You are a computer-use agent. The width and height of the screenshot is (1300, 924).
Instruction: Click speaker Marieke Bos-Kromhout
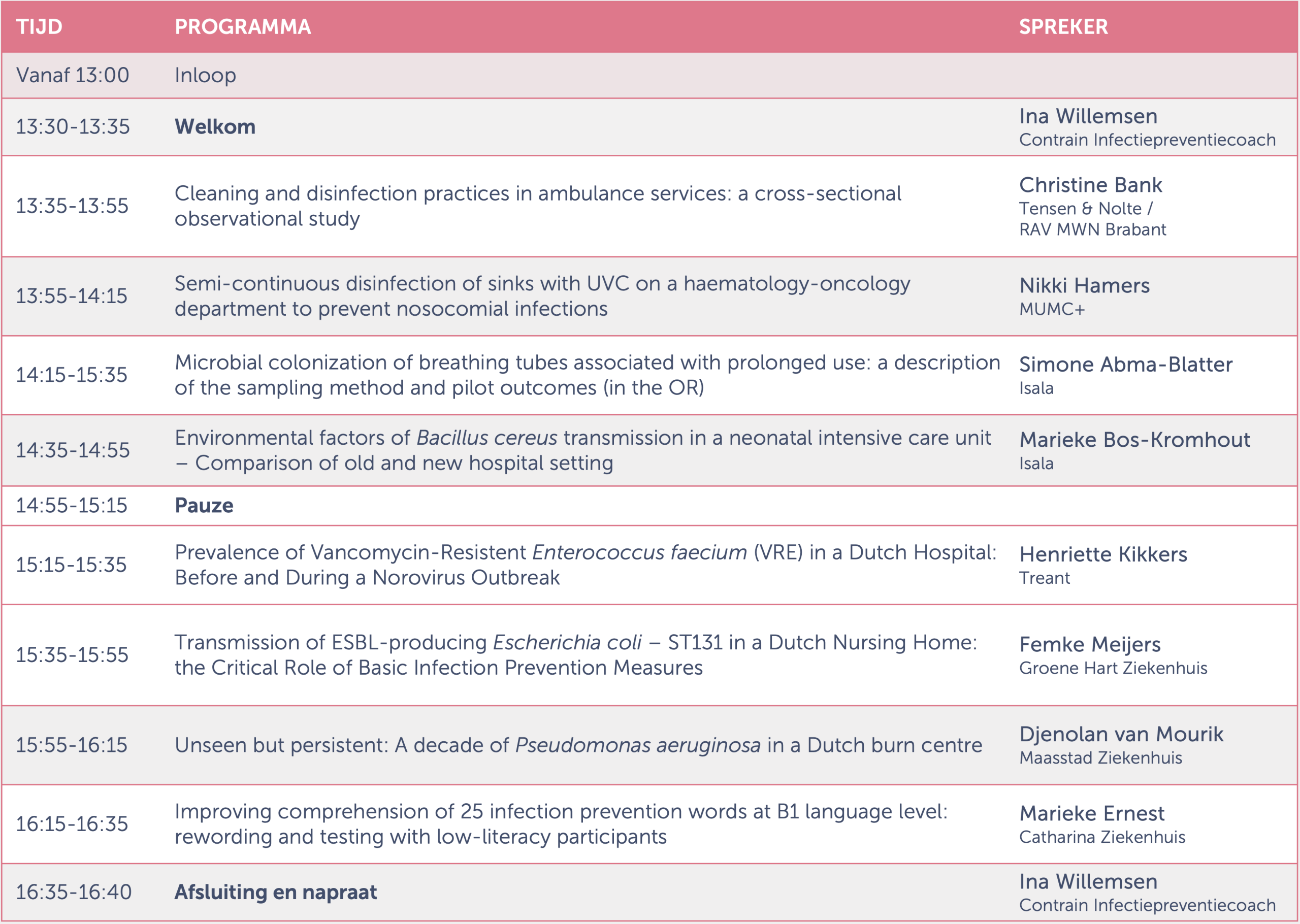click(1134, 439)
